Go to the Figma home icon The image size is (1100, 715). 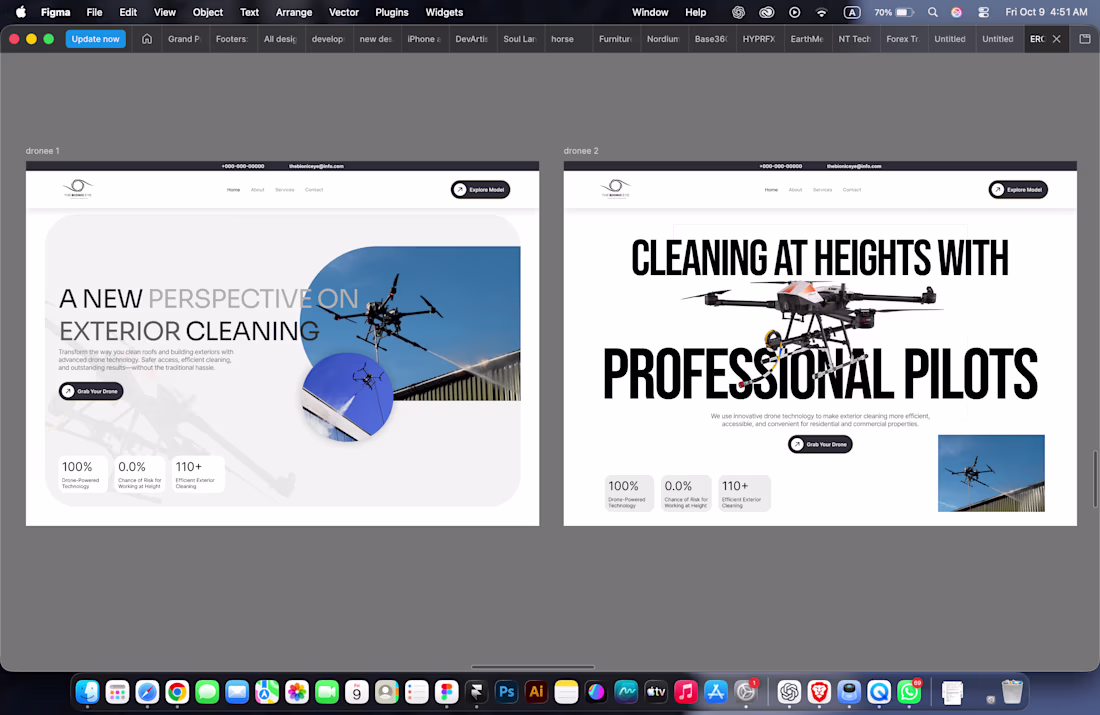[x=147, y=39]
